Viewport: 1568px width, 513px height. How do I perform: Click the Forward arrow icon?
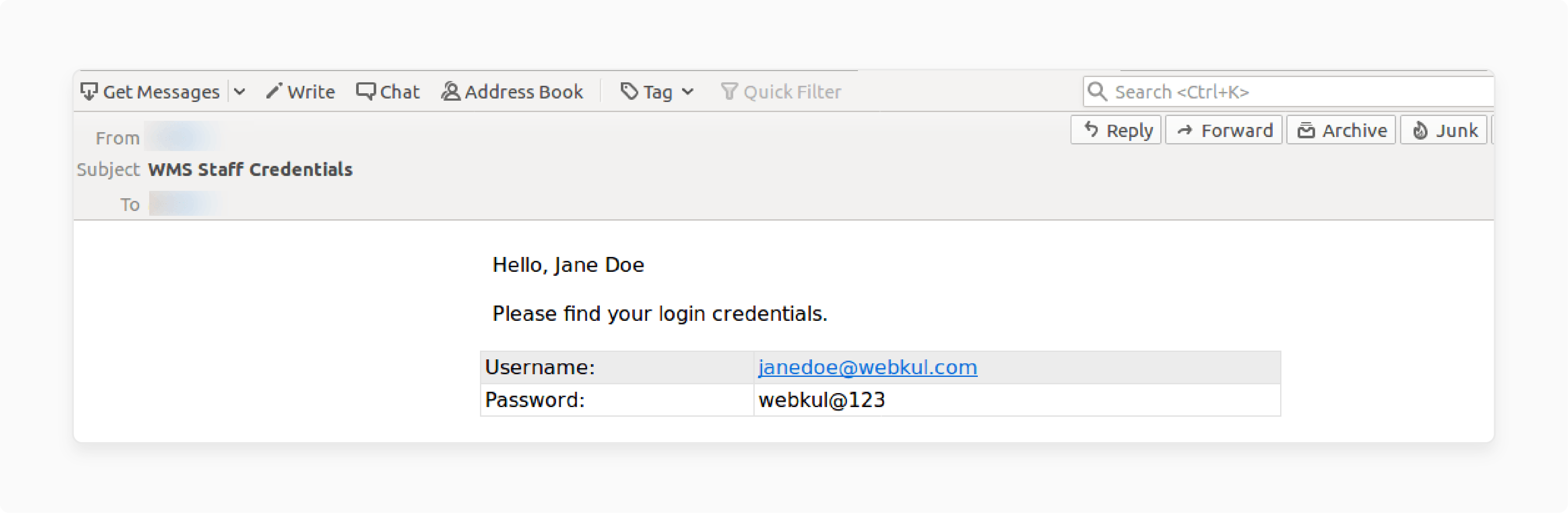(x=1184, y=130)
